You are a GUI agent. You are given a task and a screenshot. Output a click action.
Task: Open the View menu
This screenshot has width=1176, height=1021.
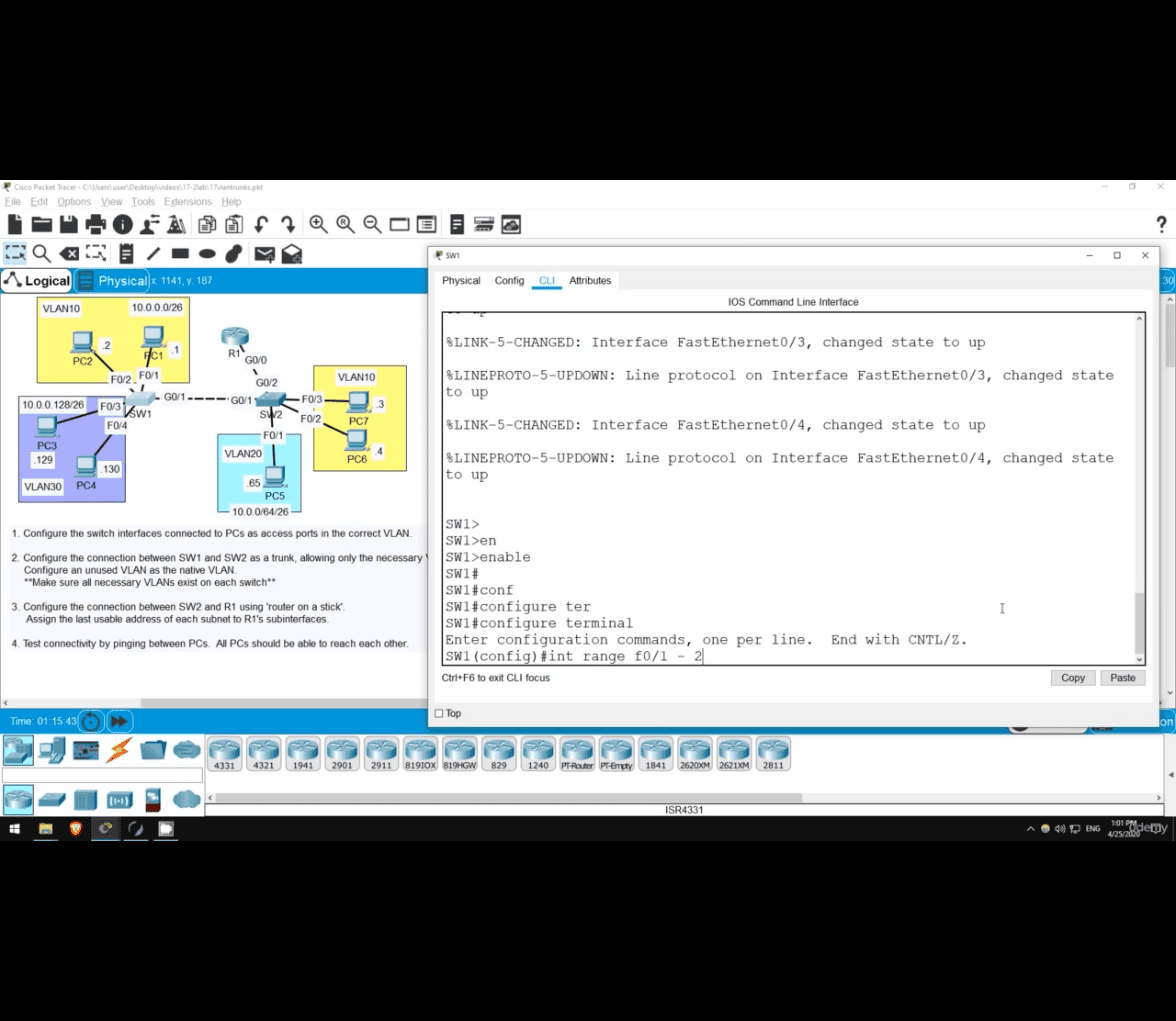click(x=111, y=202)
